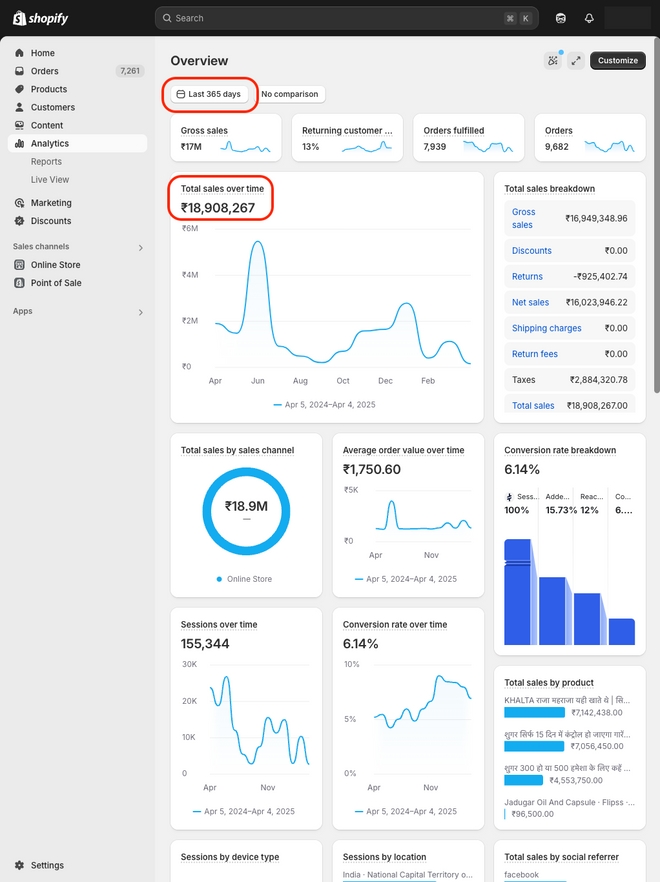Click the Customize button
The width and height of the screenshot is (660, 882).
tap(617, 60)
